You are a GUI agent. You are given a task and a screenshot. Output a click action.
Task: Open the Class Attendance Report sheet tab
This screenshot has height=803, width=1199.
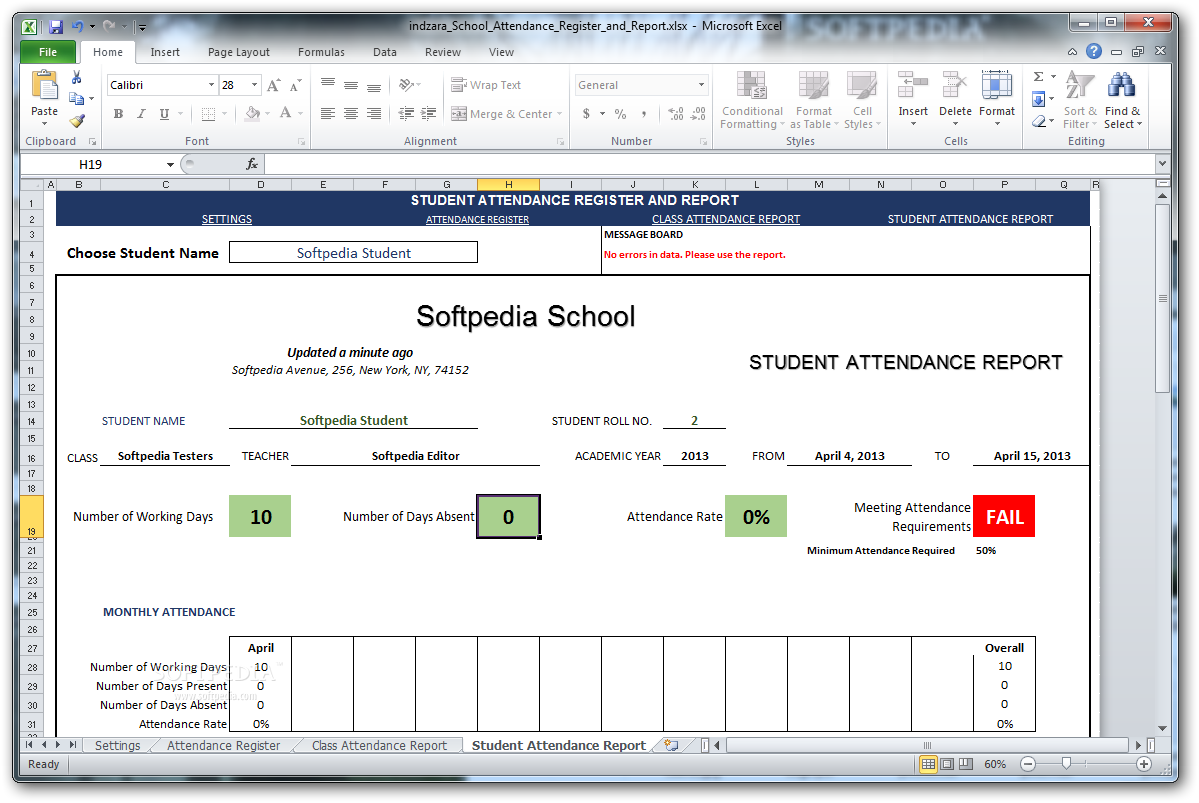pos(379,746)
